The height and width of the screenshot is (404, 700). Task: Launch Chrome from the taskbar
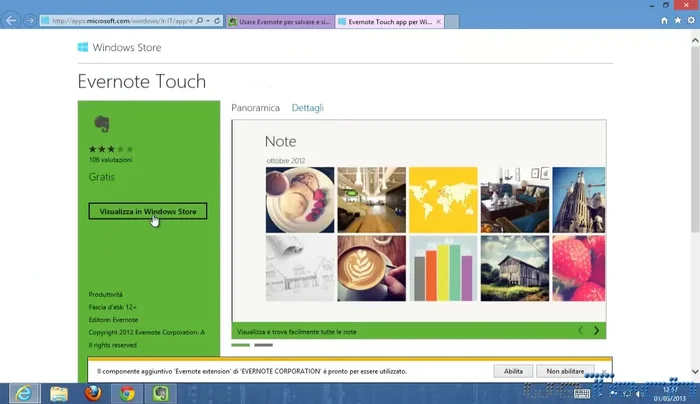[x=127, y=394]
